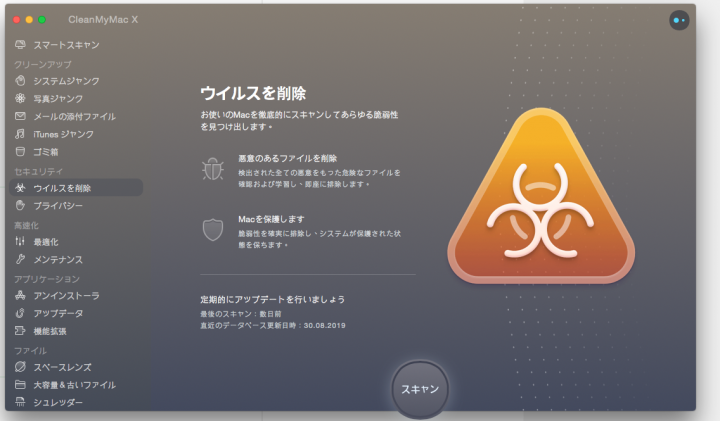This screenshot has width=720, height=421.
Task: Click the mail attachments envelope icon
Action: 20,116
